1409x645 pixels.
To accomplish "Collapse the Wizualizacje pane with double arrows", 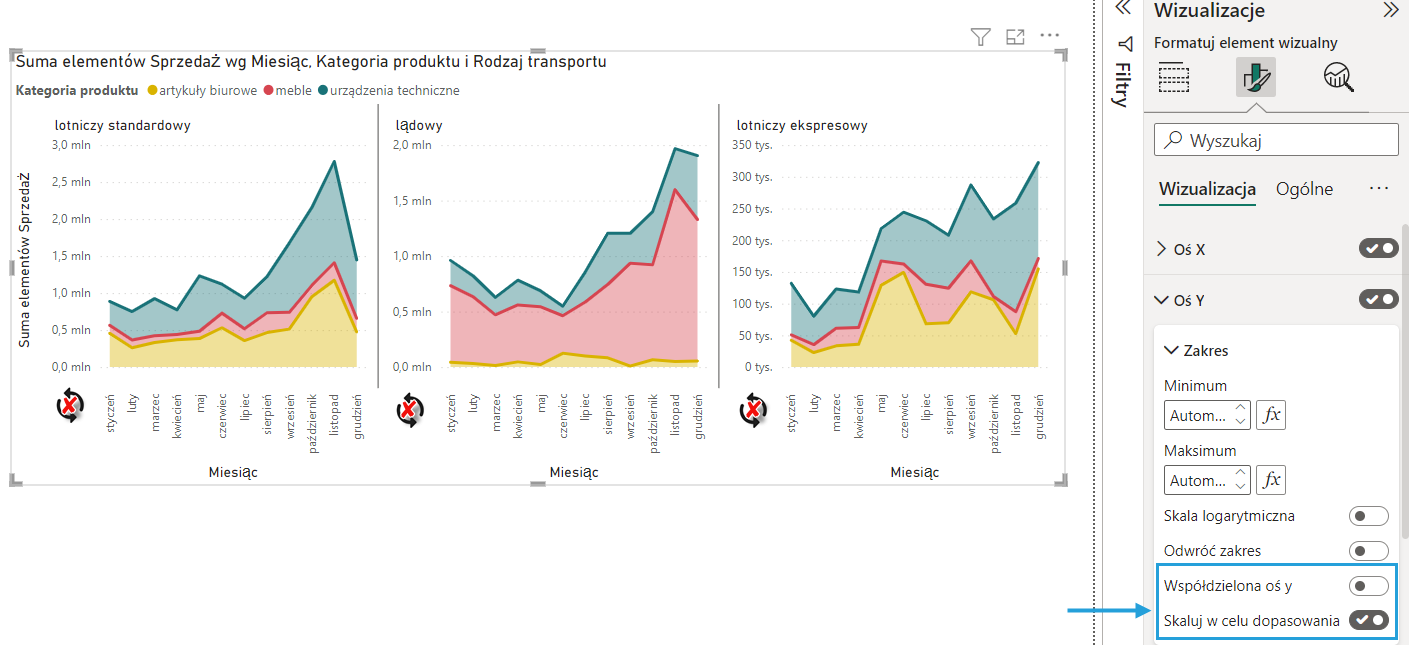I will [1390, 11].
